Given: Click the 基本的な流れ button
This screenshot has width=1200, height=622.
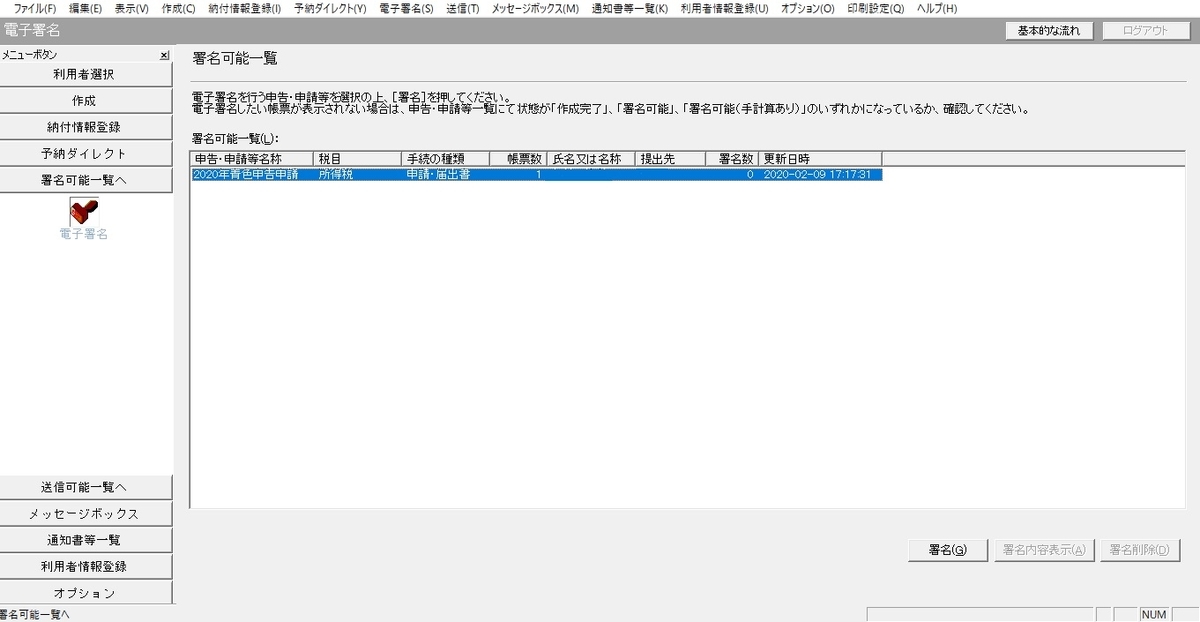Looking at the screenshot, I should click(x=1049, y=31).
